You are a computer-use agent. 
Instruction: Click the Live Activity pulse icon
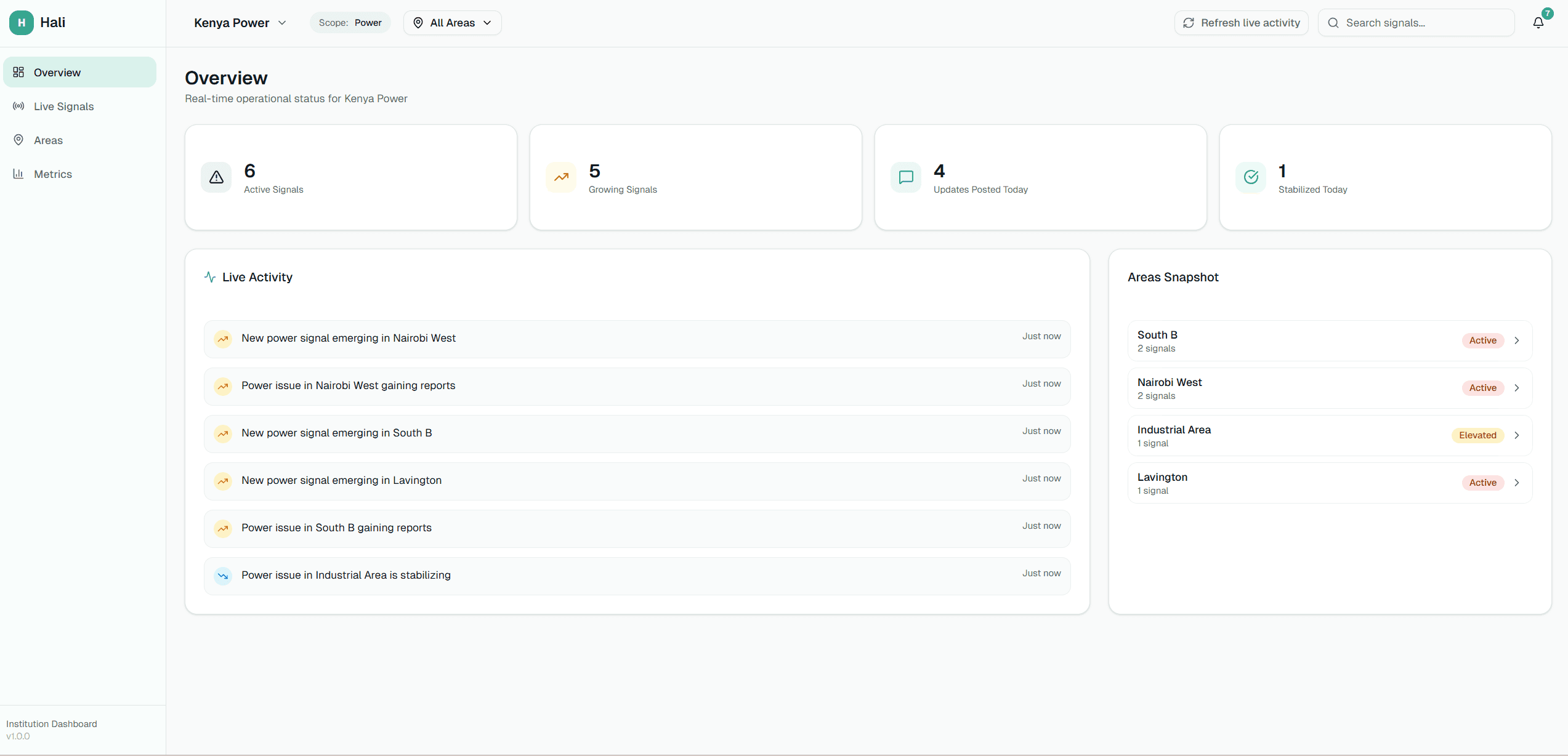pyautogui.click(x=210, y=277)
